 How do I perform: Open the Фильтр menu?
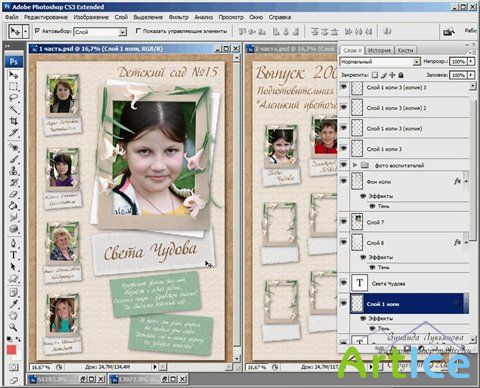click(179, 17)
